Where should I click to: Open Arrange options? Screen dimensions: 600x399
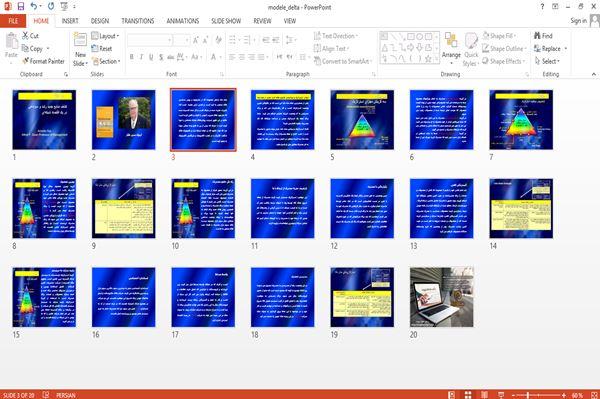coord(451,48)
